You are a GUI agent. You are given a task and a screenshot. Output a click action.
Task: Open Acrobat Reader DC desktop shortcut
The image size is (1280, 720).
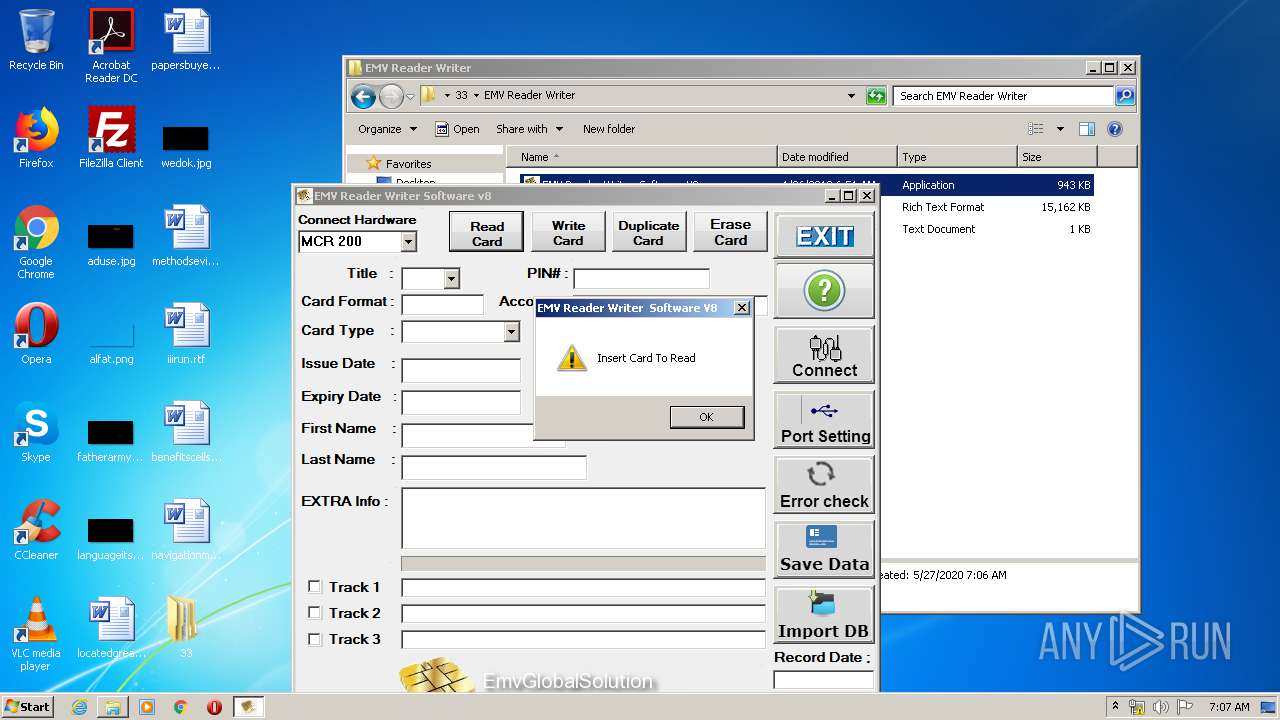[111, 46]
